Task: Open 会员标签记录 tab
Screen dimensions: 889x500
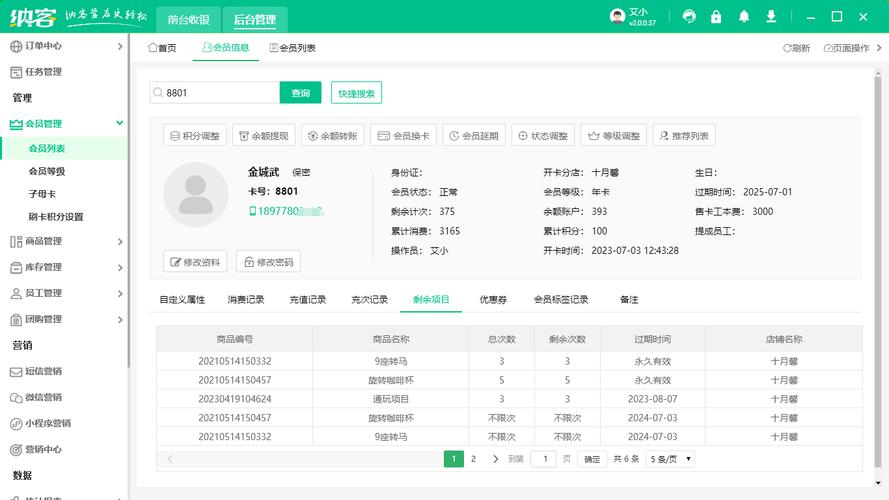Action: (560, 300)
